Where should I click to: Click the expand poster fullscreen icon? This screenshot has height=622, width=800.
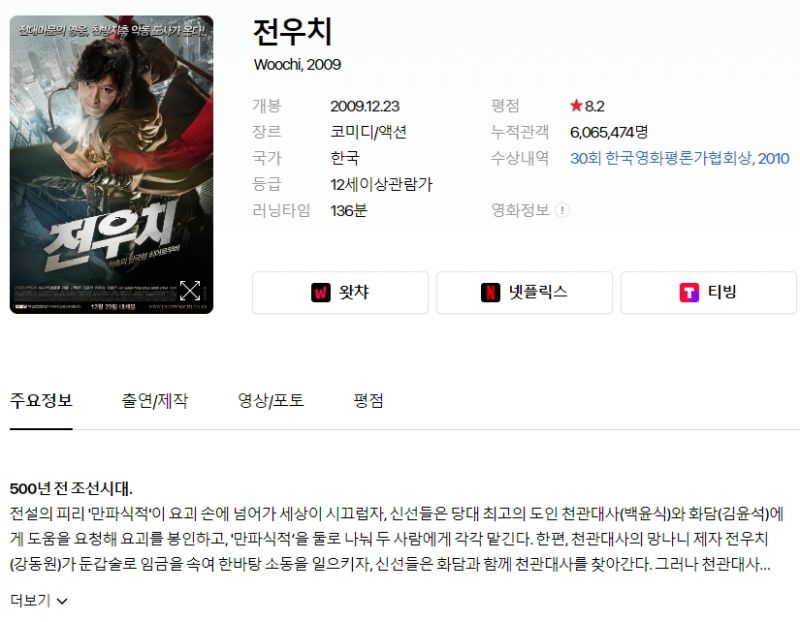coord(190,291)
